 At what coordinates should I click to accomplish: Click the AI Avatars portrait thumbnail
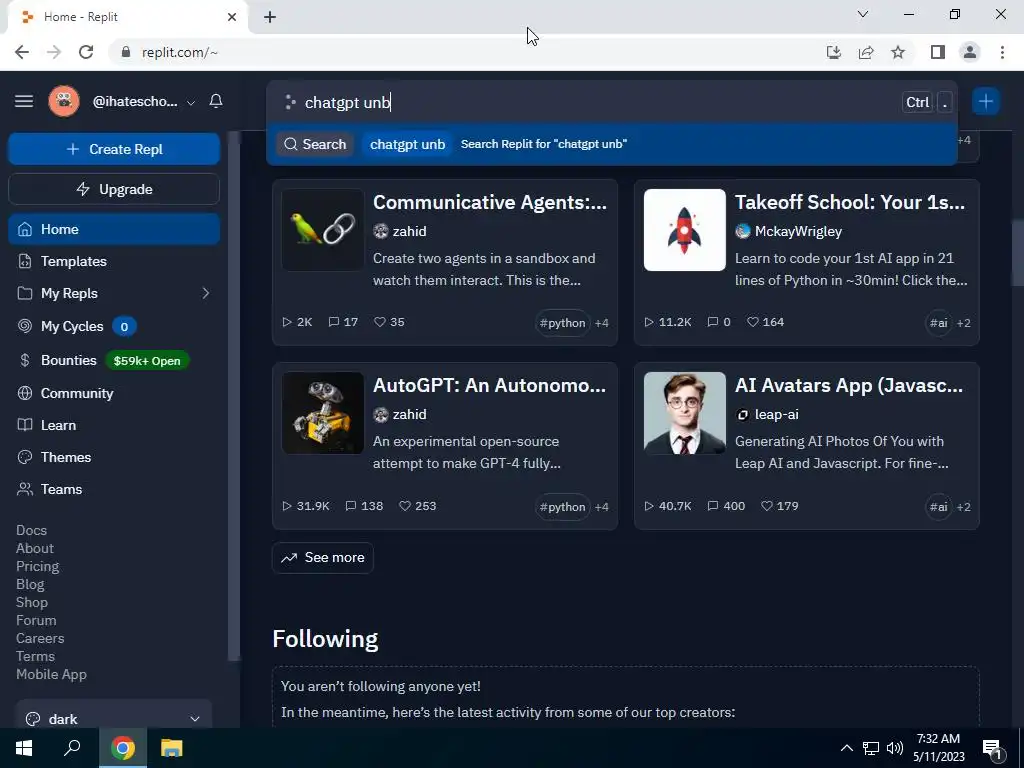tap(684, 413)
